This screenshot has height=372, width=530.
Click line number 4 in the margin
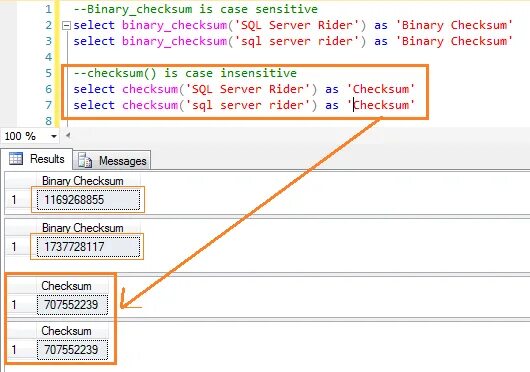48,57
